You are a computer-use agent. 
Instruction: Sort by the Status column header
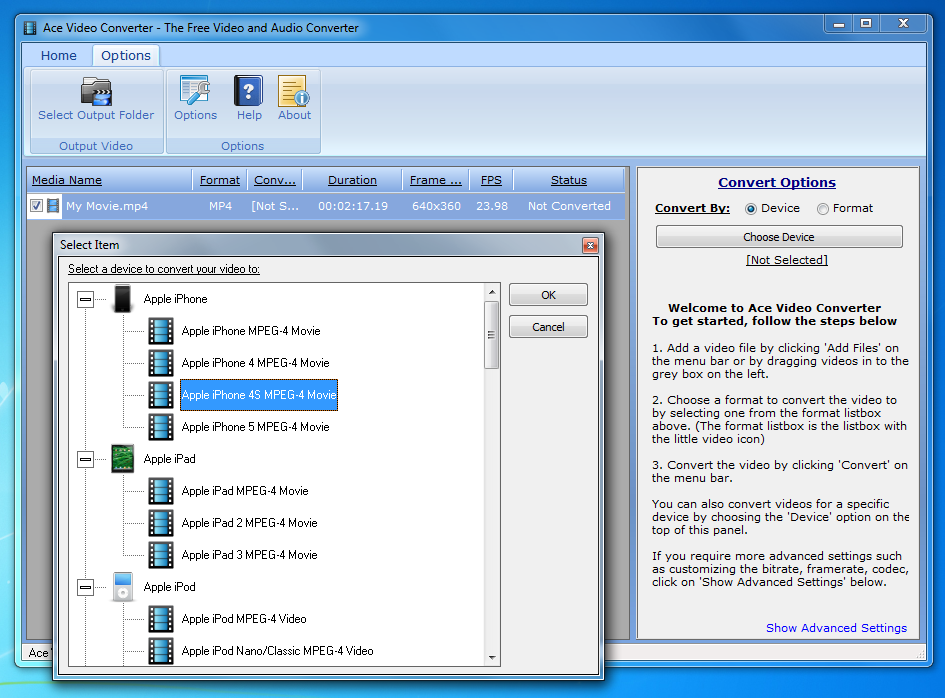pos(568,180)
